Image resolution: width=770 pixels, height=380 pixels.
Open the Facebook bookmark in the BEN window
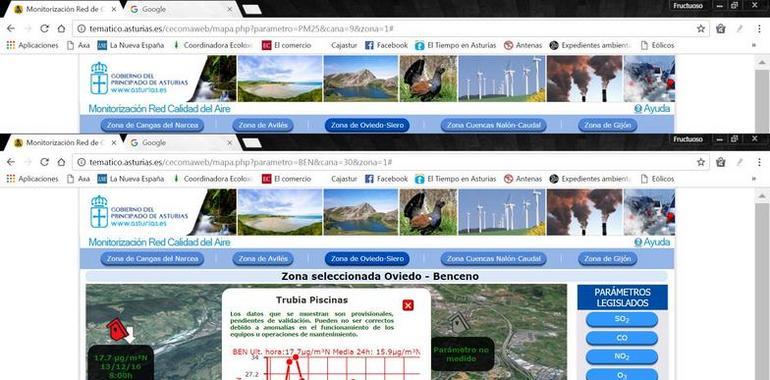pos(386,179)
